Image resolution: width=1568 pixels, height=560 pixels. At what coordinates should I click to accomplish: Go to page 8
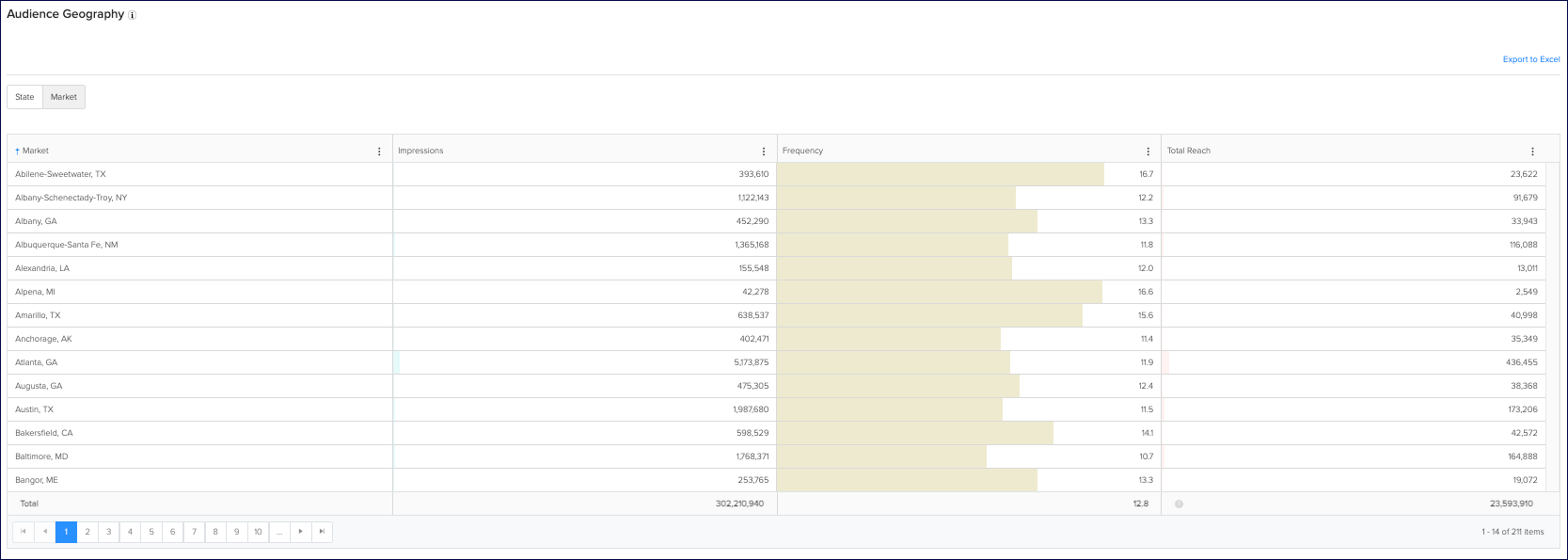(x=215, y=532)
